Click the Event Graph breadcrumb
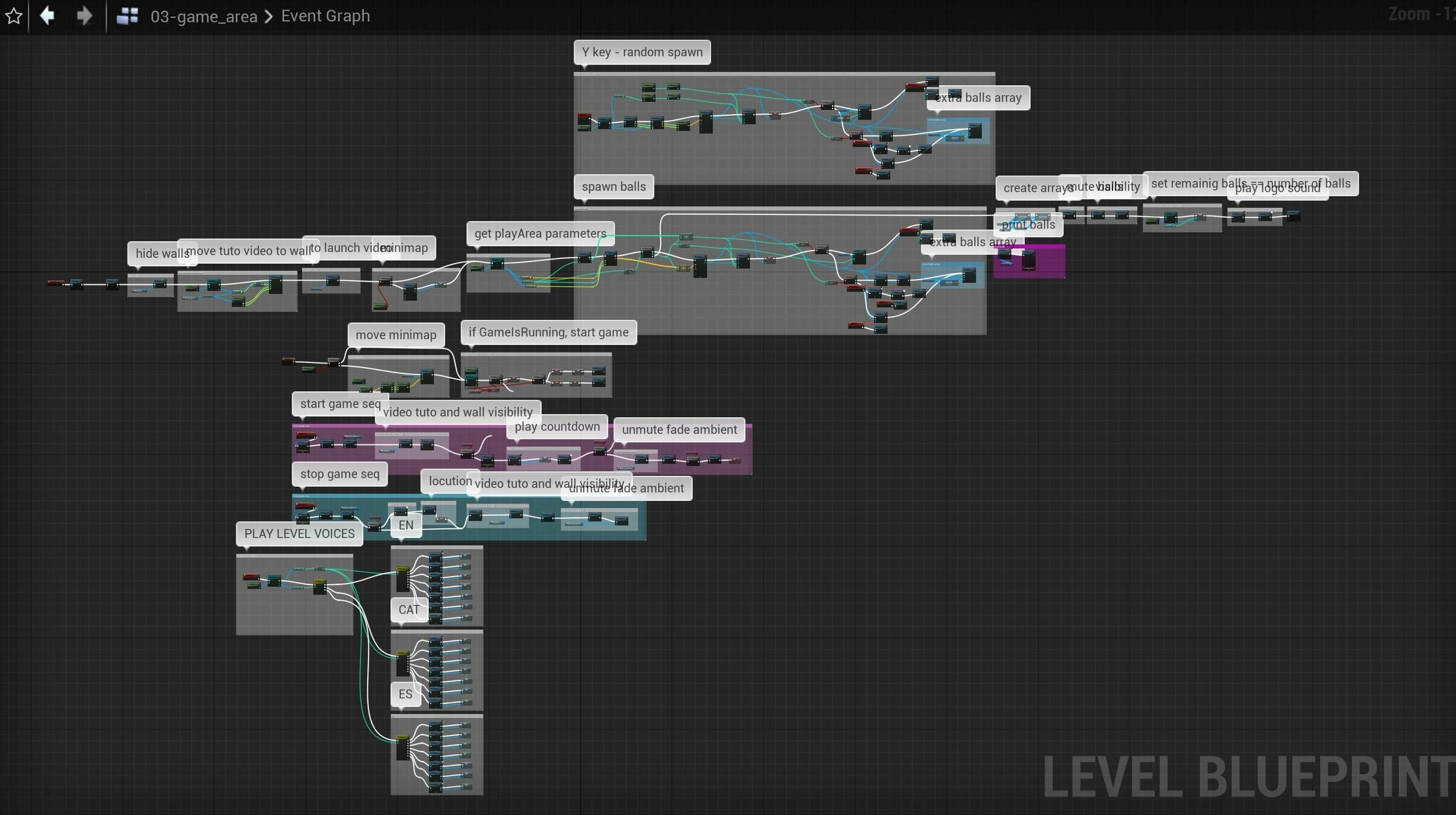1456x815 pixels. 325,16
